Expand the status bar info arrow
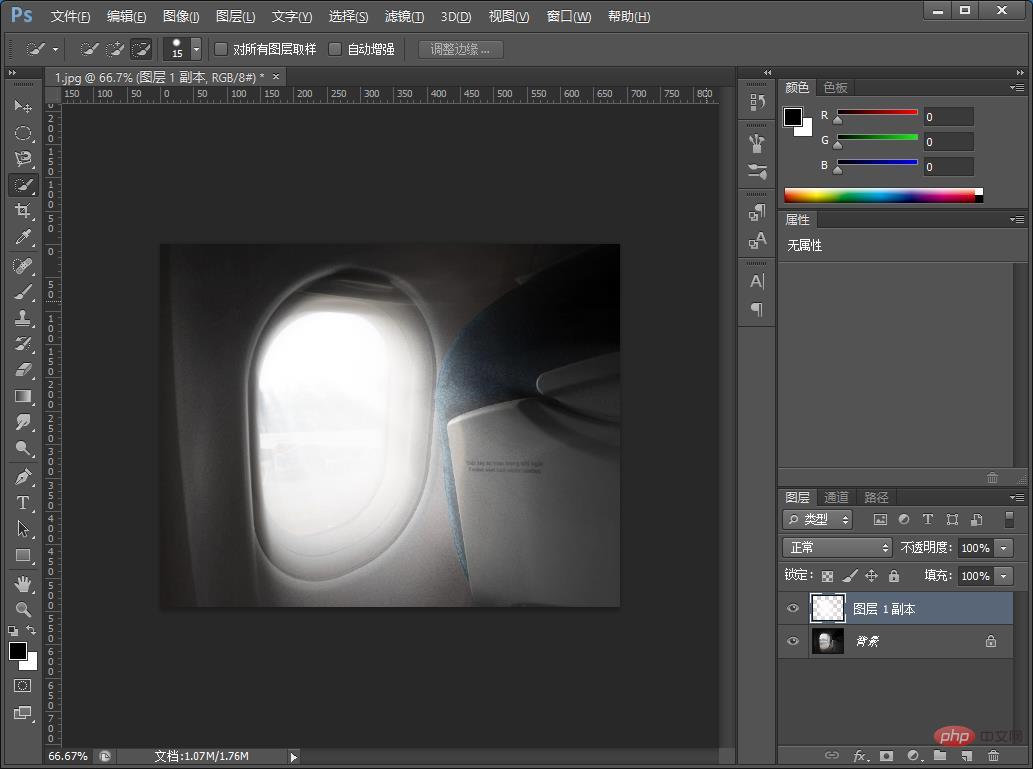 294,756
